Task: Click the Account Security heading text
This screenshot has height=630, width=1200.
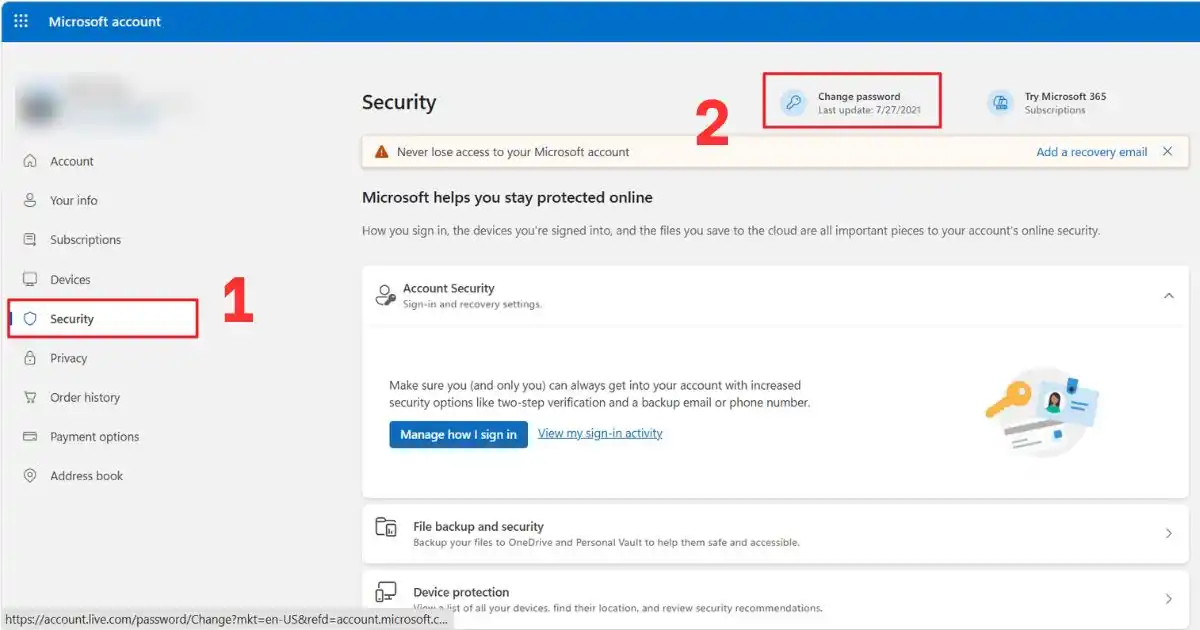Action: click(449, 288)
